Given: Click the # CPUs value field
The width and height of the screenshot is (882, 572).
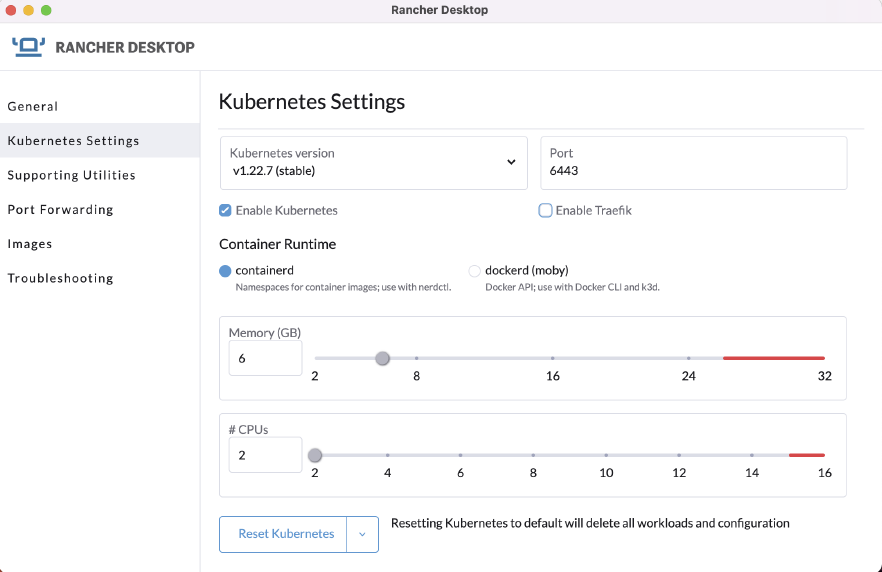Looking at the screenshot, I should [x=265, y=455].
